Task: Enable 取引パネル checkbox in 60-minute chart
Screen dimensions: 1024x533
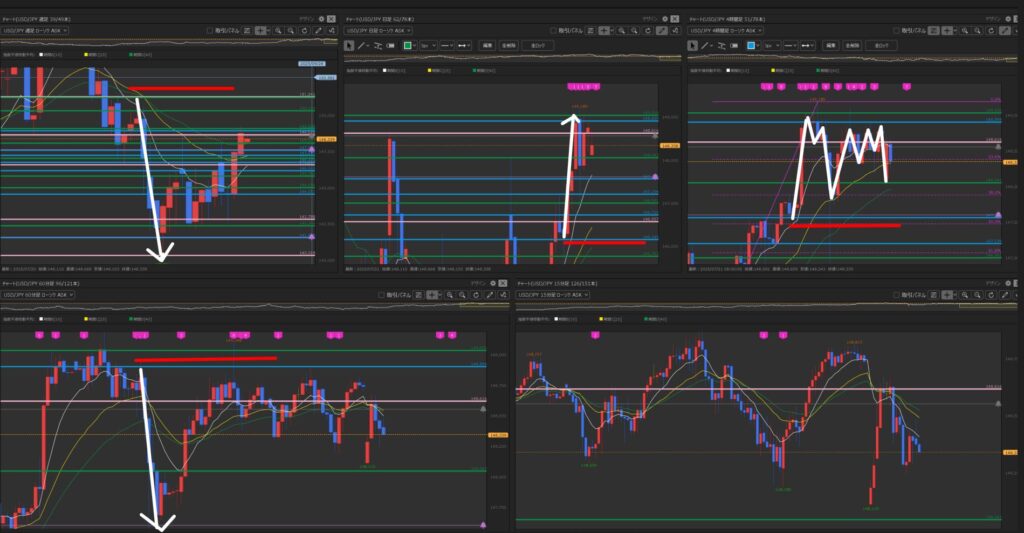Action: tap(381, 295)
